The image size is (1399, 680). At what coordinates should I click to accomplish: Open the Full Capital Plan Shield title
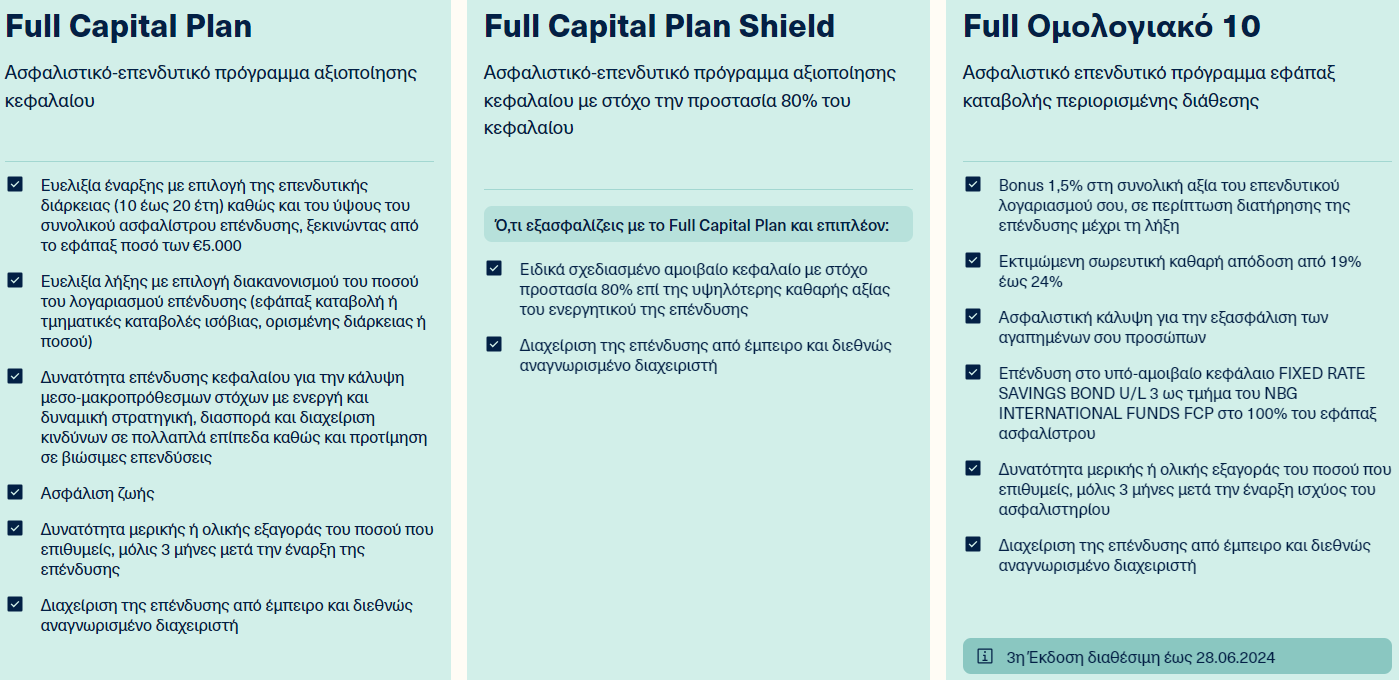(x=659, y=27)
